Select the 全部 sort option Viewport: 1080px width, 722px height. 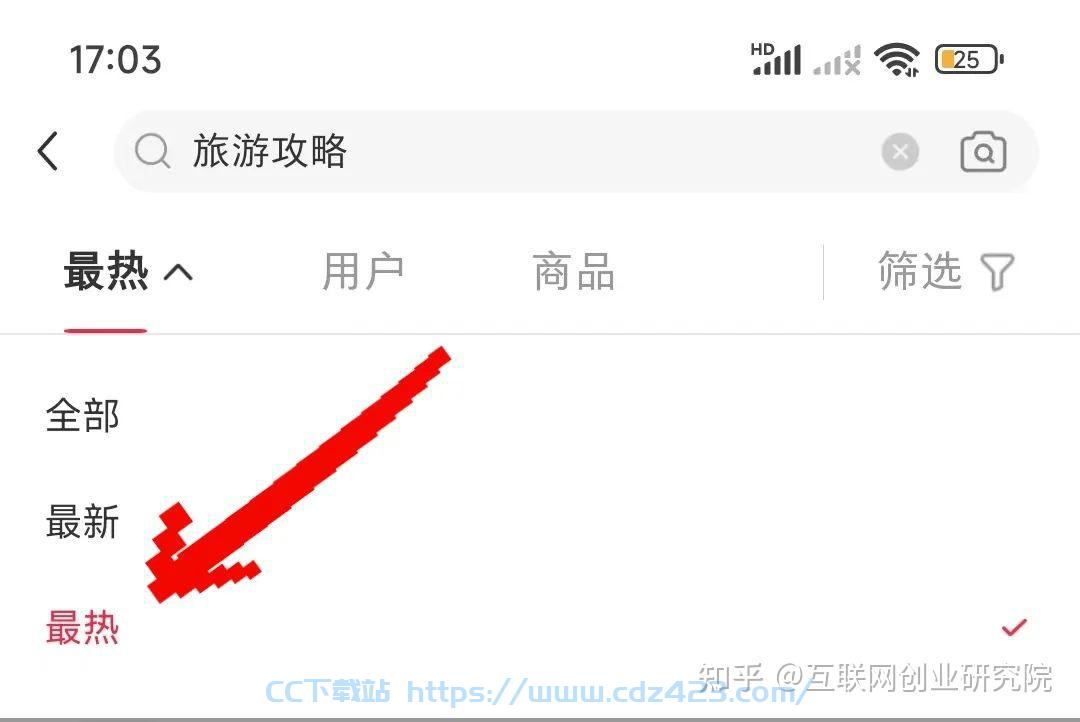click(83, 415)
